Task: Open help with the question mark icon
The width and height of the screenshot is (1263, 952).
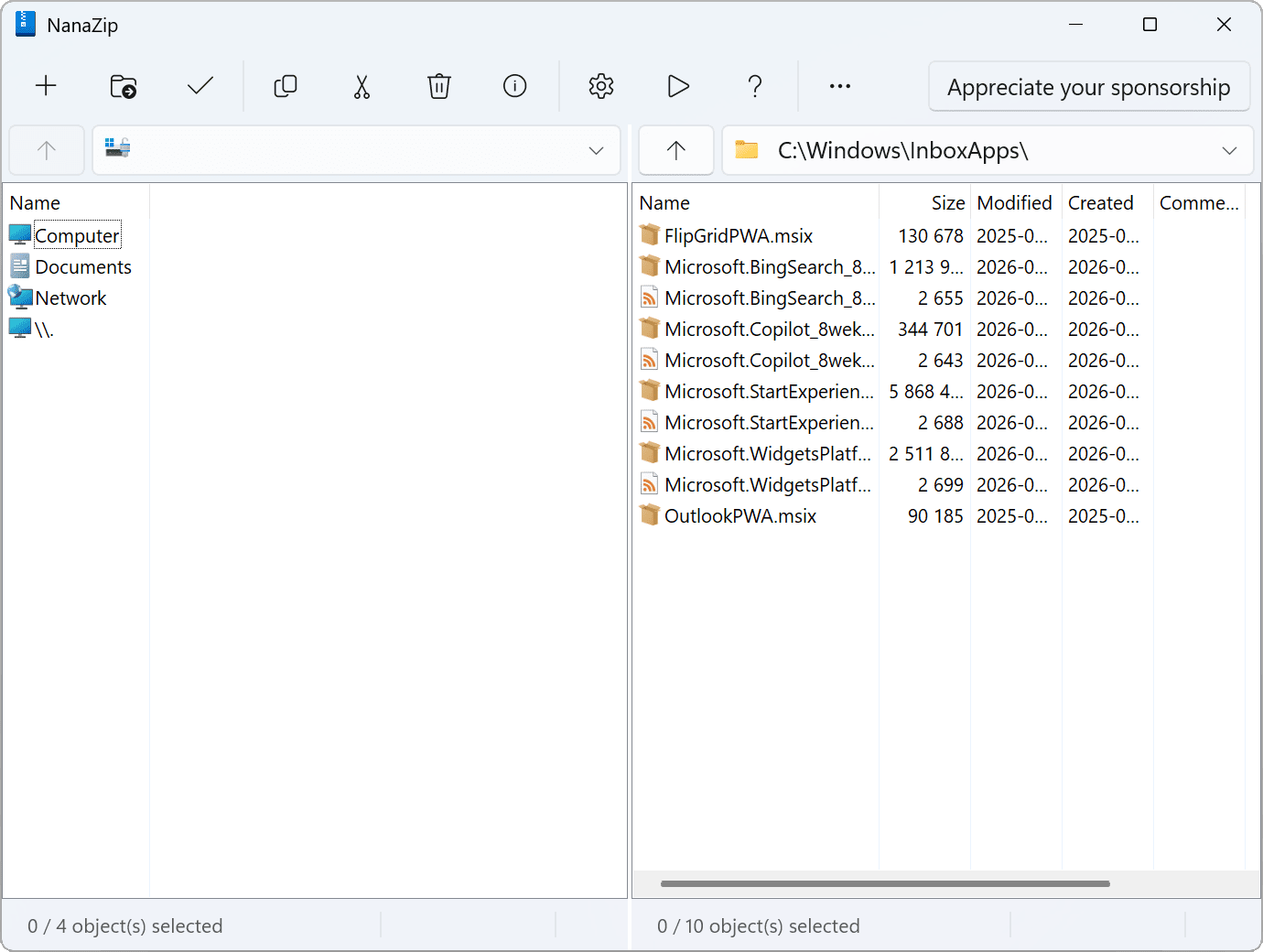Action: [755, 86]
